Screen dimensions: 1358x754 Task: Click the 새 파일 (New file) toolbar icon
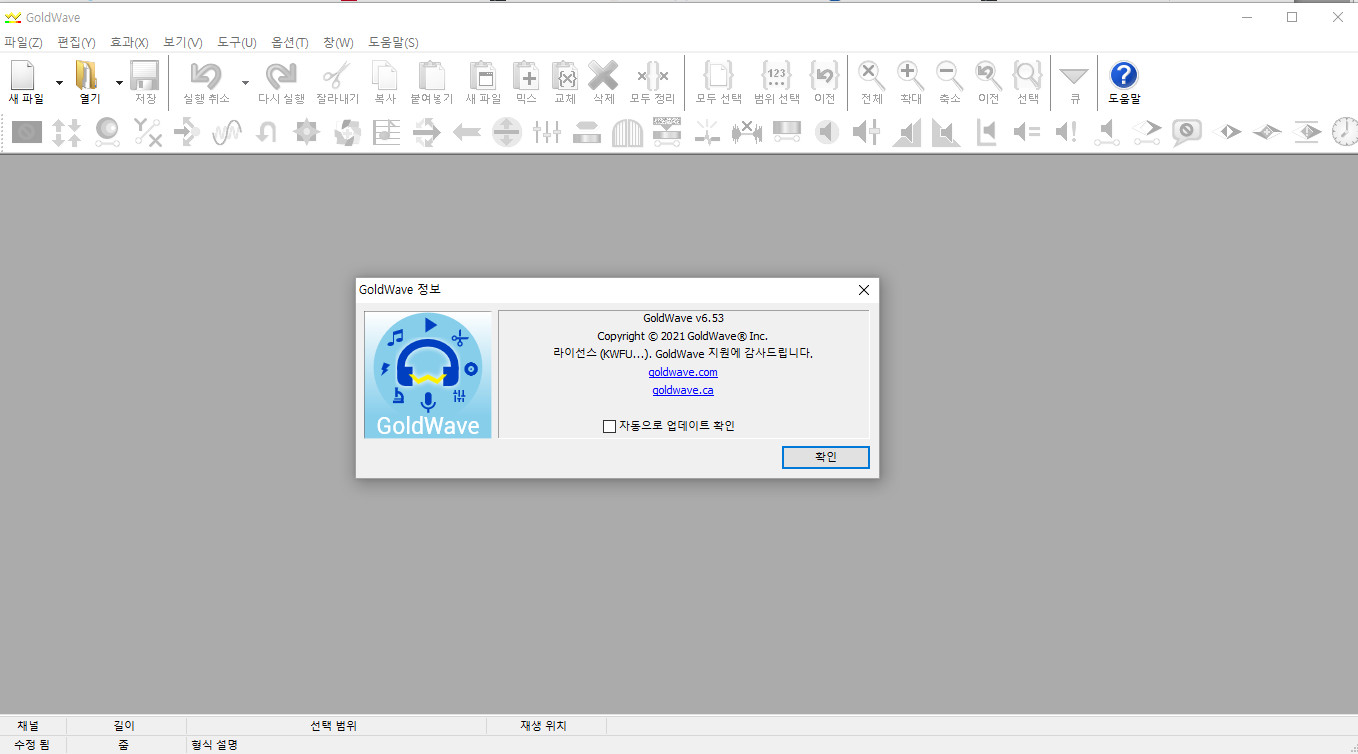pyautogui.click(x=23, y=75)
